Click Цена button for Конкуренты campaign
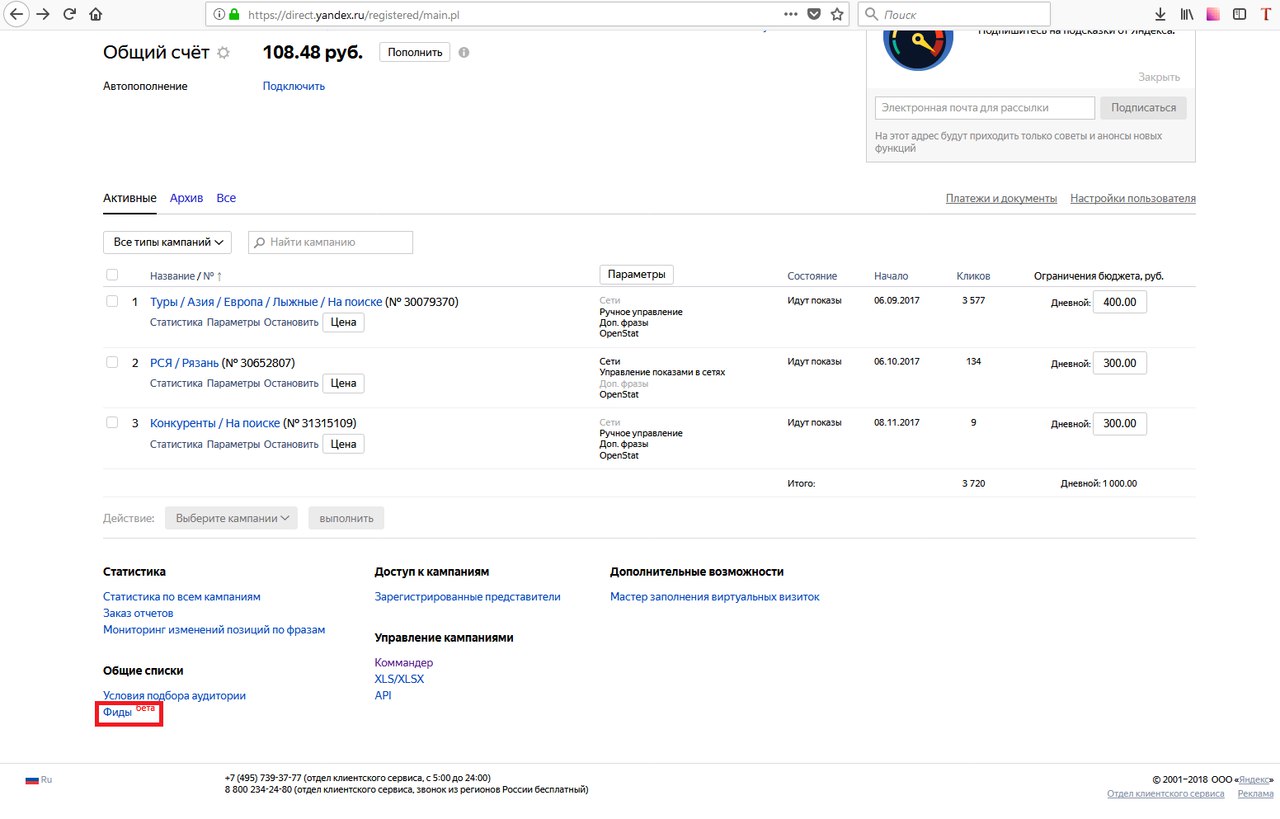The width and height of the screenshot is (1280, 819). coord(343,444)
